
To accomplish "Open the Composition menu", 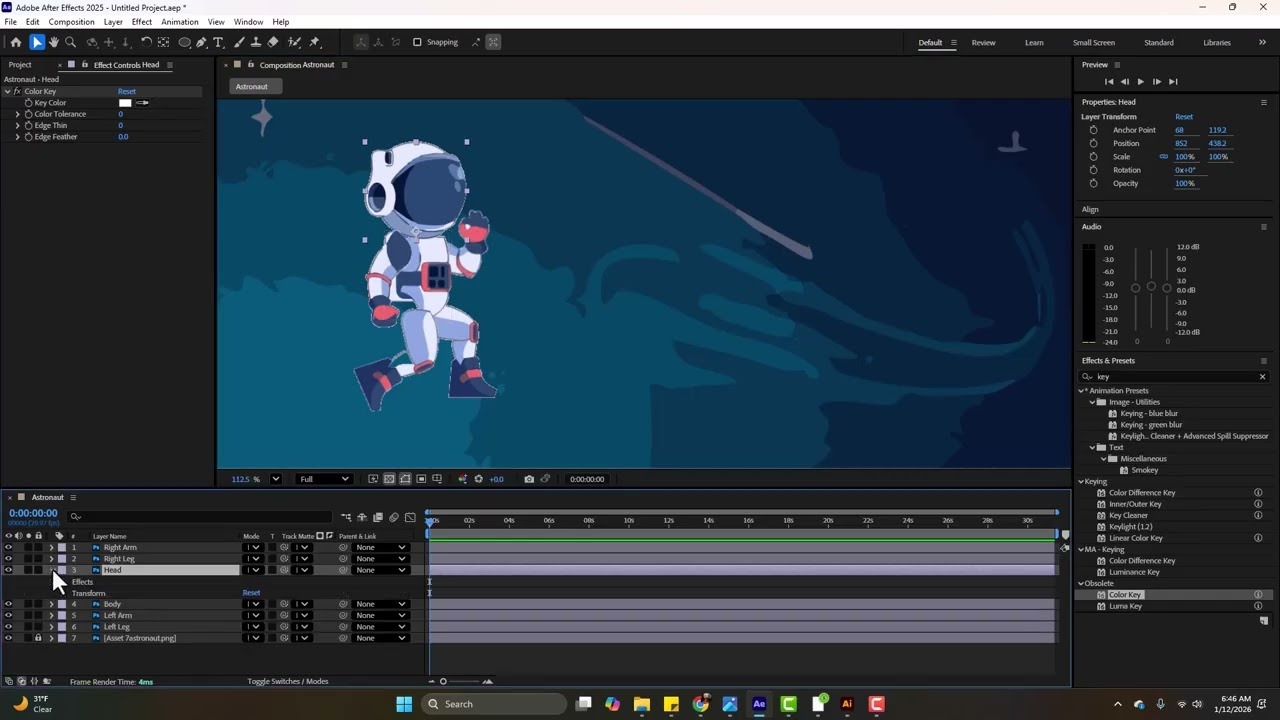I will (71, 22).
